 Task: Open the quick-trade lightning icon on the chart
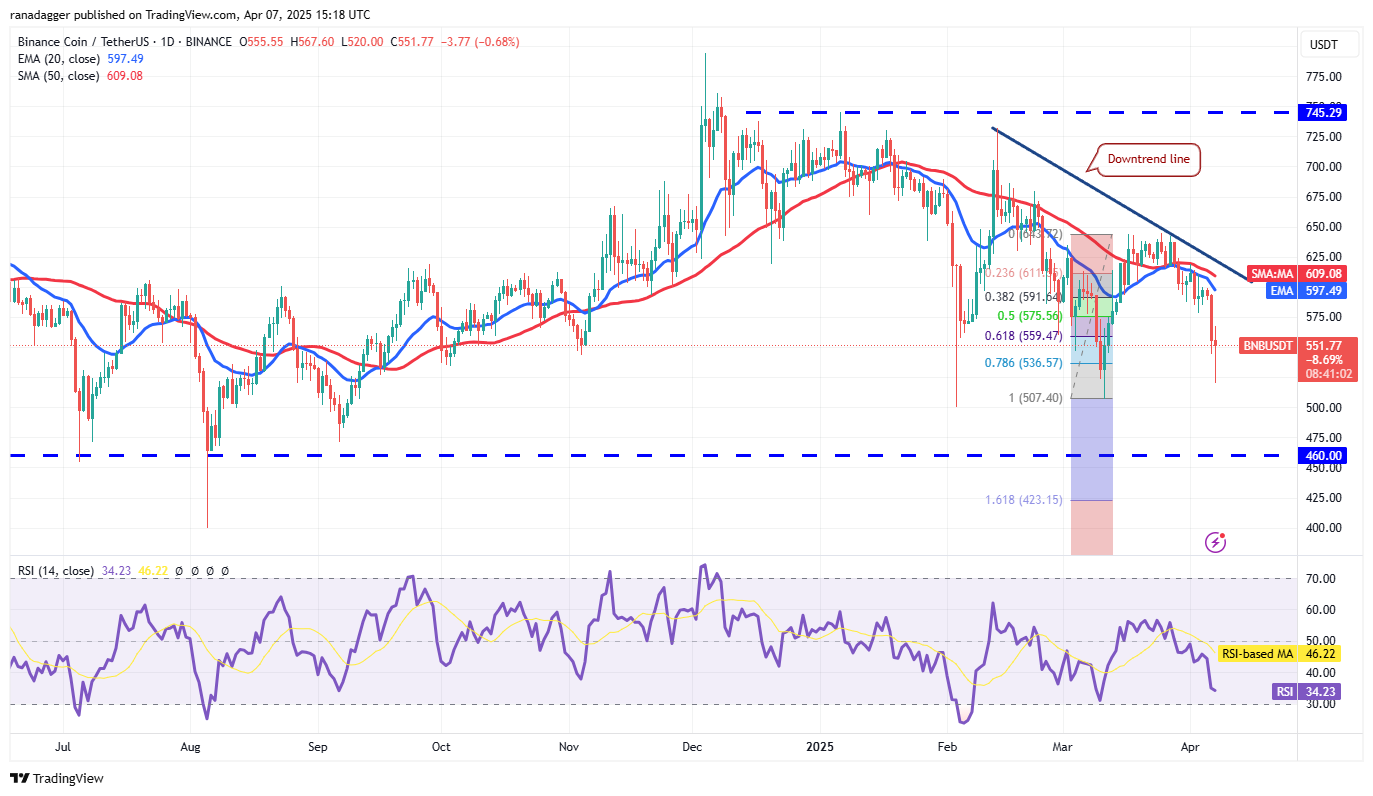point(1214,541)
